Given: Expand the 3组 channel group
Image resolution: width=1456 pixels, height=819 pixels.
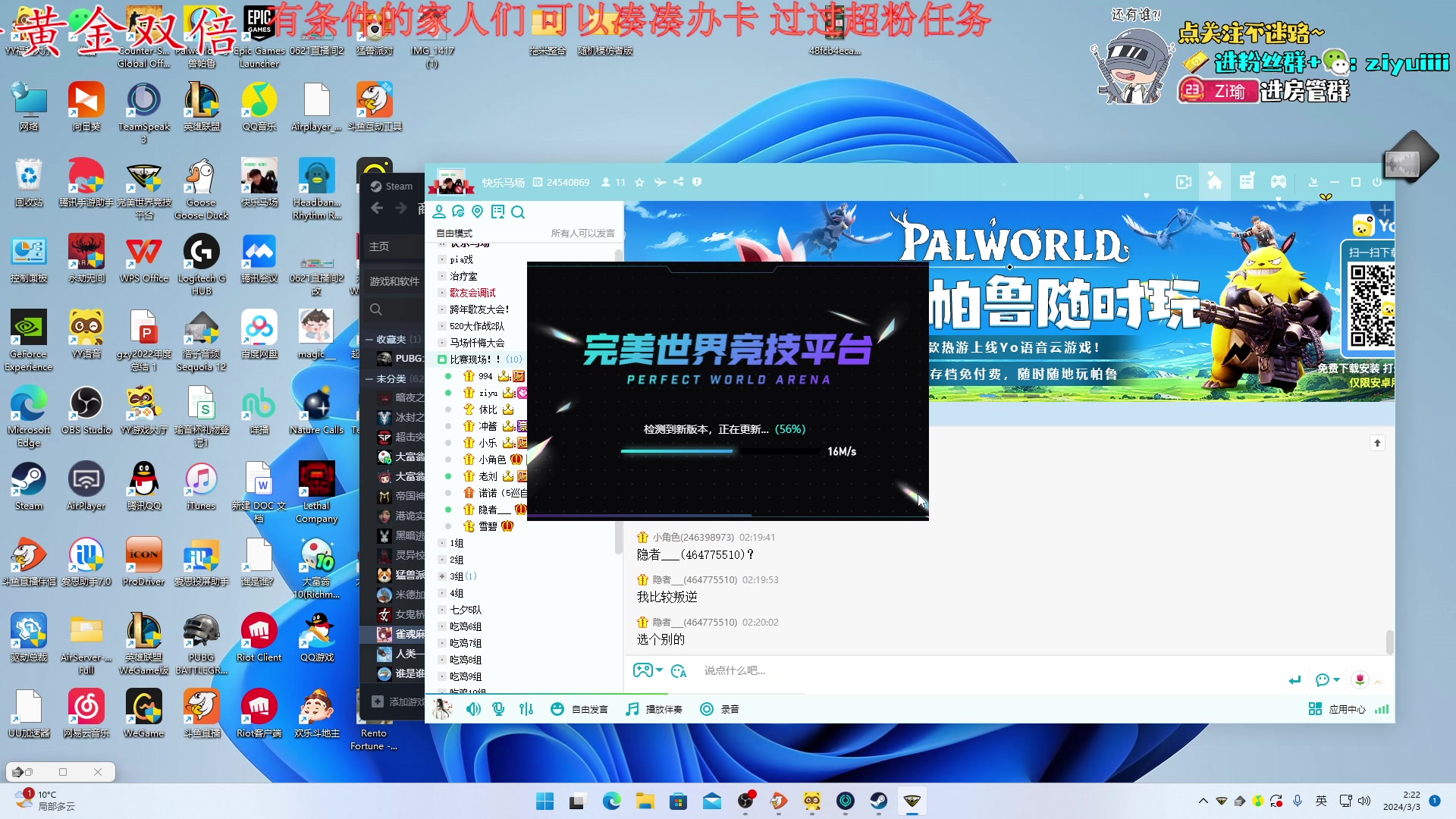Looking at the screenshot, I should pyautogui.click(x=442, y=576).
